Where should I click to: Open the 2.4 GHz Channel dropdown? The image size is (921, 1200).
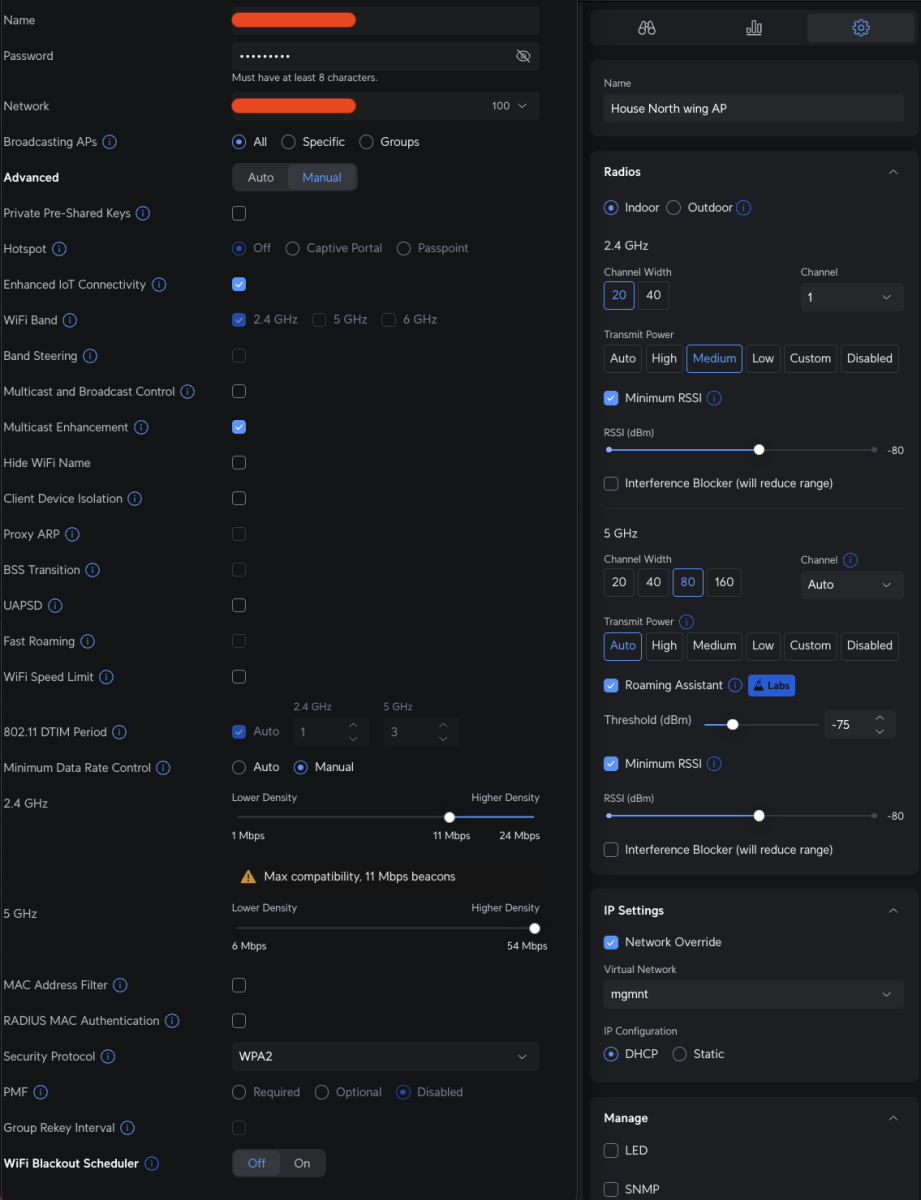851,297
